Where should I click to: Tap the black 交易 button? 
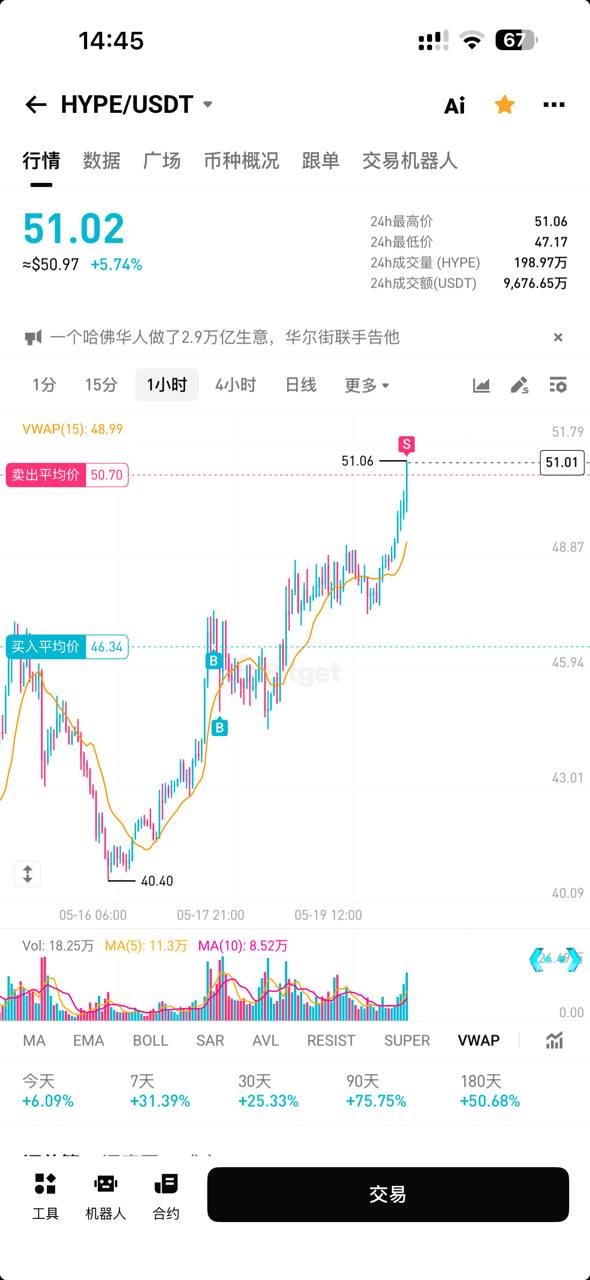388,1194
